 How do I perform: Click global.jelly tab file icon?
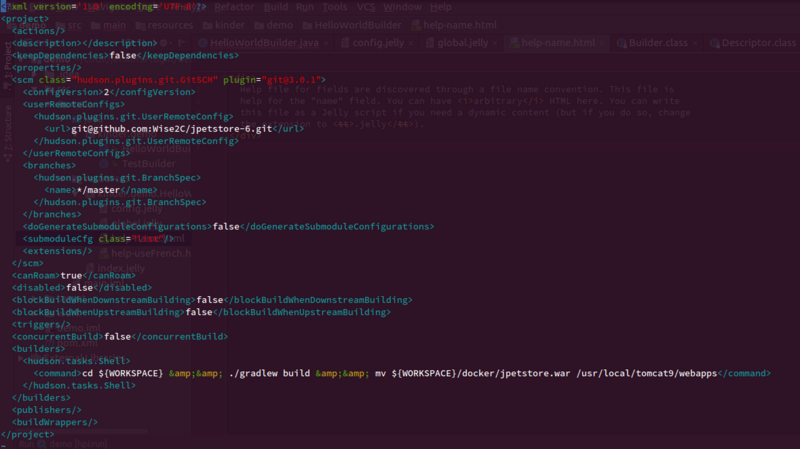430,43
